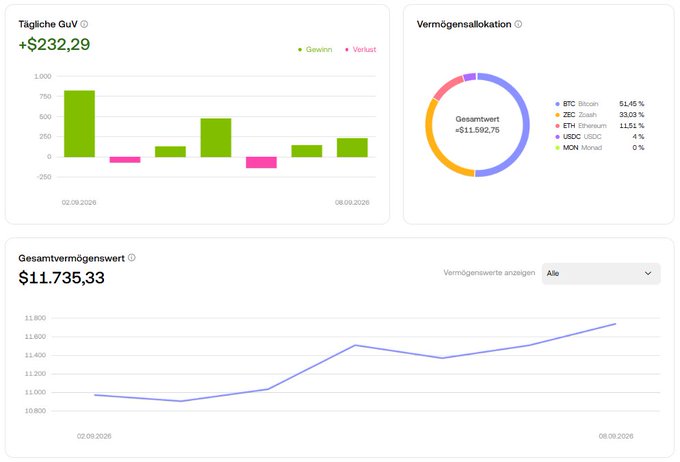
Task: Click the line chart endpoint at 08.09.2026
Action: (615, 324)
